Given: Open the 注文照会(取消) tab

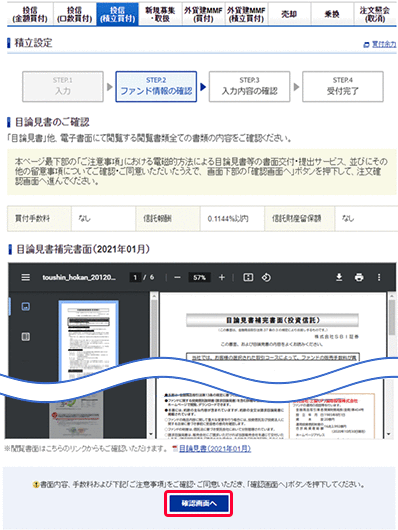Looking at the screenshot, I should point(375,14).
